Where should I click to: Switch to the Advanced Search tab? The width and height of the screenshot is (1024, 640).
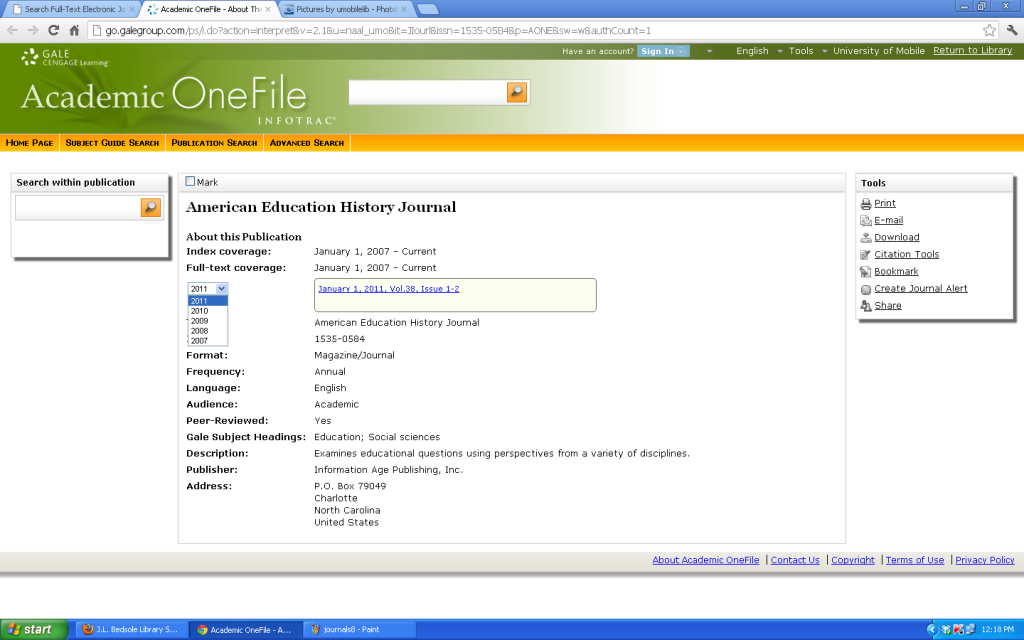tap(306, 142)
